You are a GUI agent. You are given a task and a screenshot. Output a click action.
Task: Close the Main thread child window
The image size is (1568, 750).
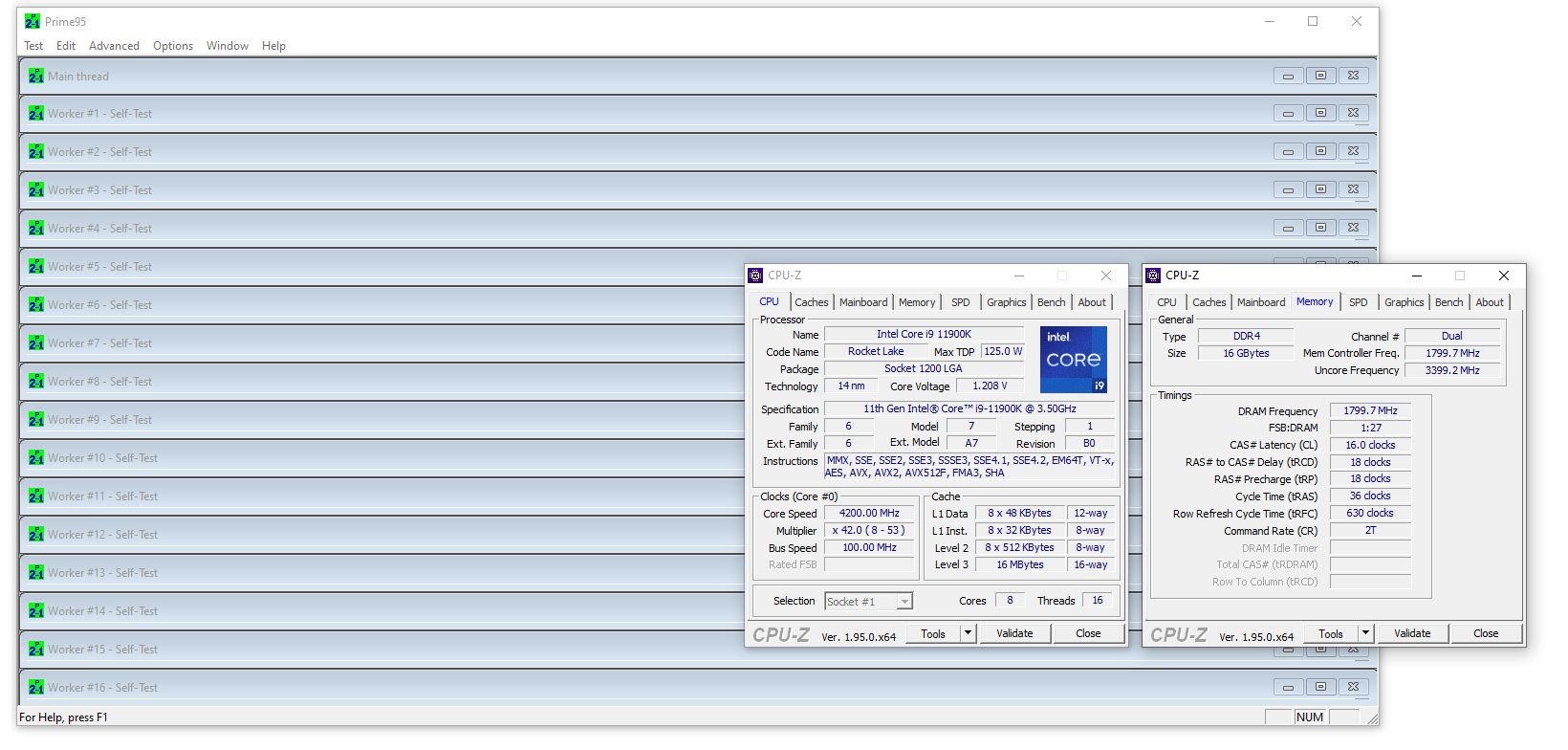[1353, 76]
